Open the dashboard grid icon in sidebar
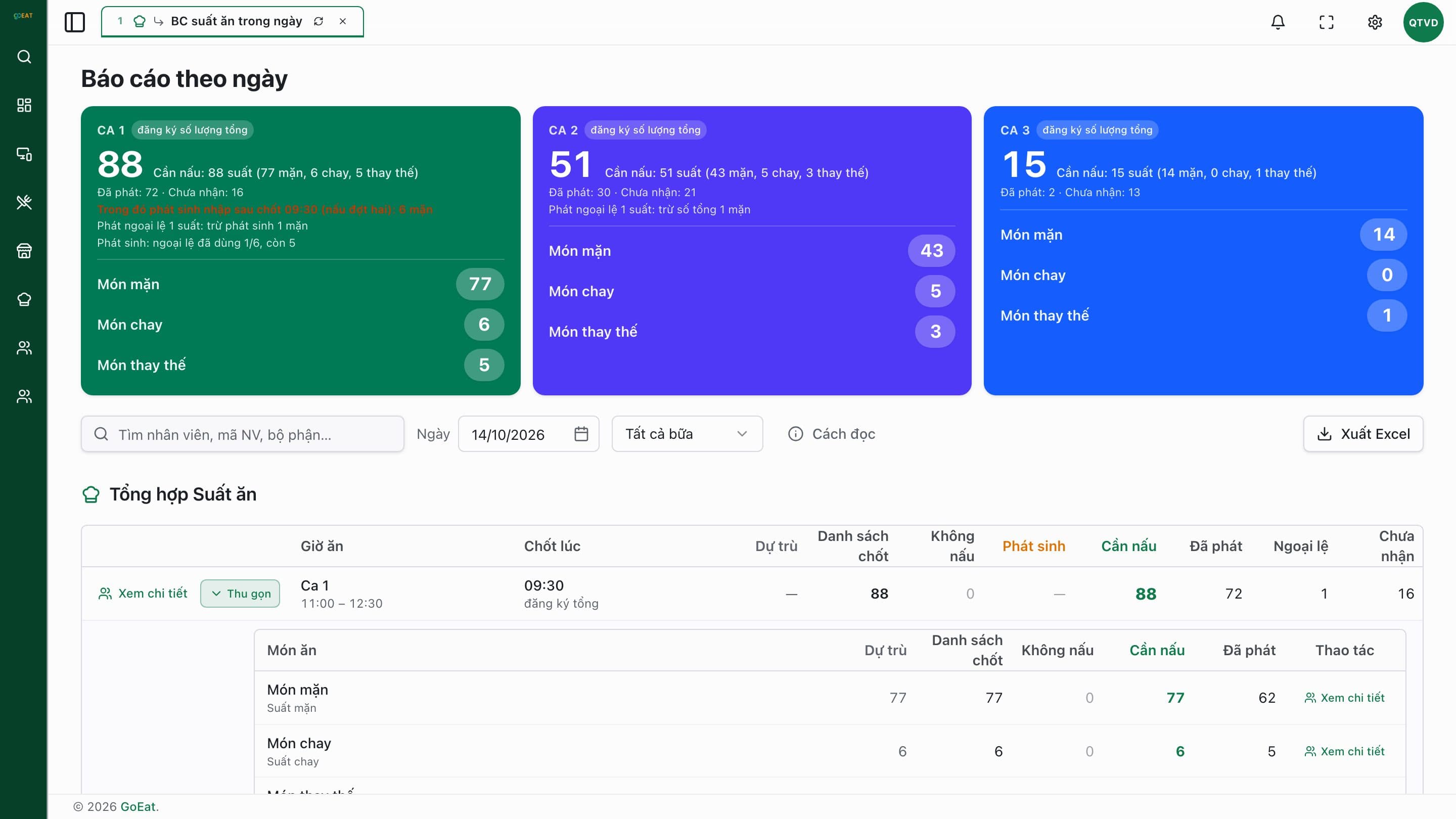 pyautogui.click(x=24, y=105)
